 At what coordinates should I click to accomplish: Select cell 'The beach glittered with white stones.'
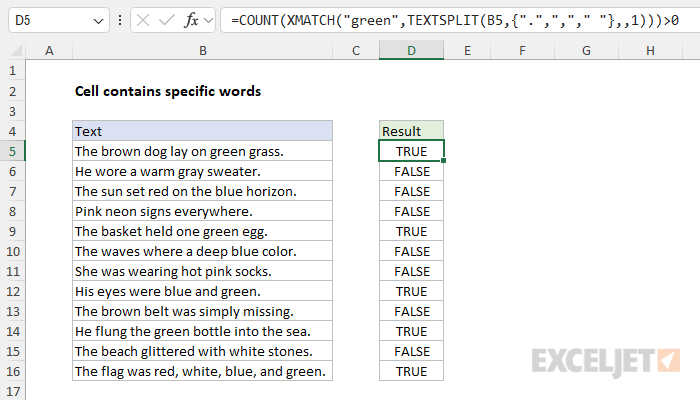tap(203, 351)
